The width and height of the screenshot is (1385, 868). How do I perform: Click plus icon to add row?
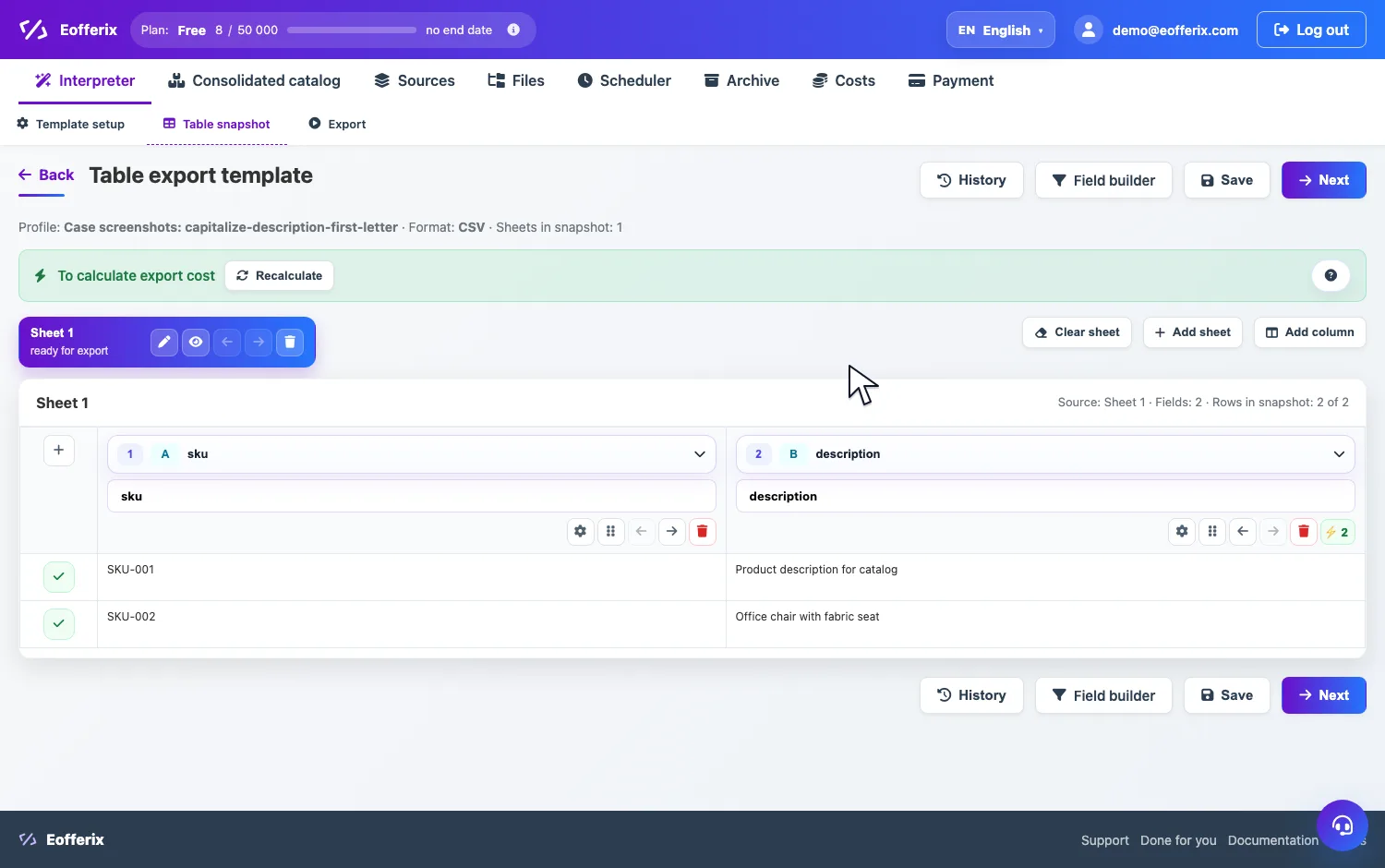58,450
